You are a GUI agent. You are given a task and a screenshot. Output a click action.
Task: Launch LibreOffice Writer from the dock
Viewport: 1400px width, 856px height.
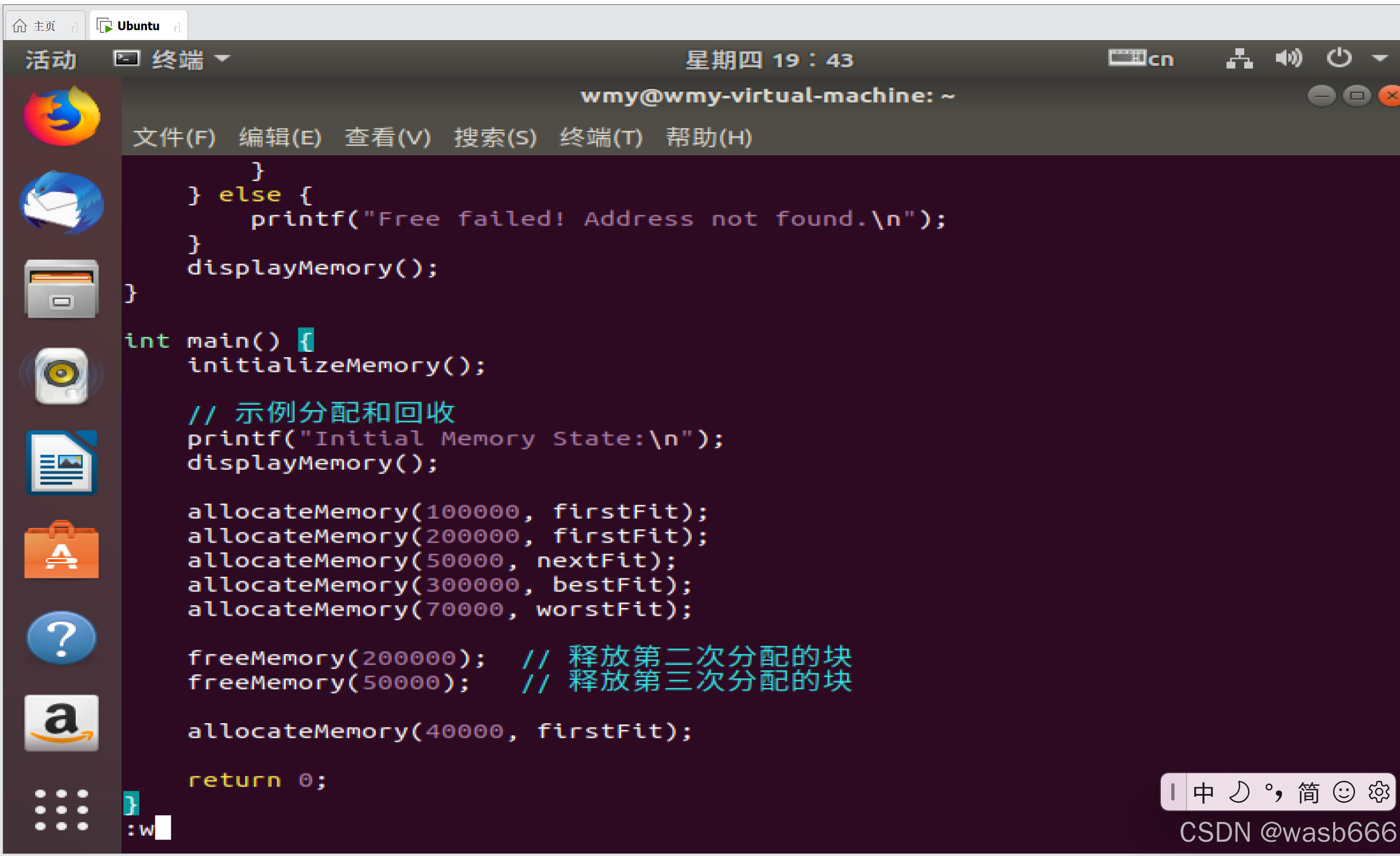61,462
